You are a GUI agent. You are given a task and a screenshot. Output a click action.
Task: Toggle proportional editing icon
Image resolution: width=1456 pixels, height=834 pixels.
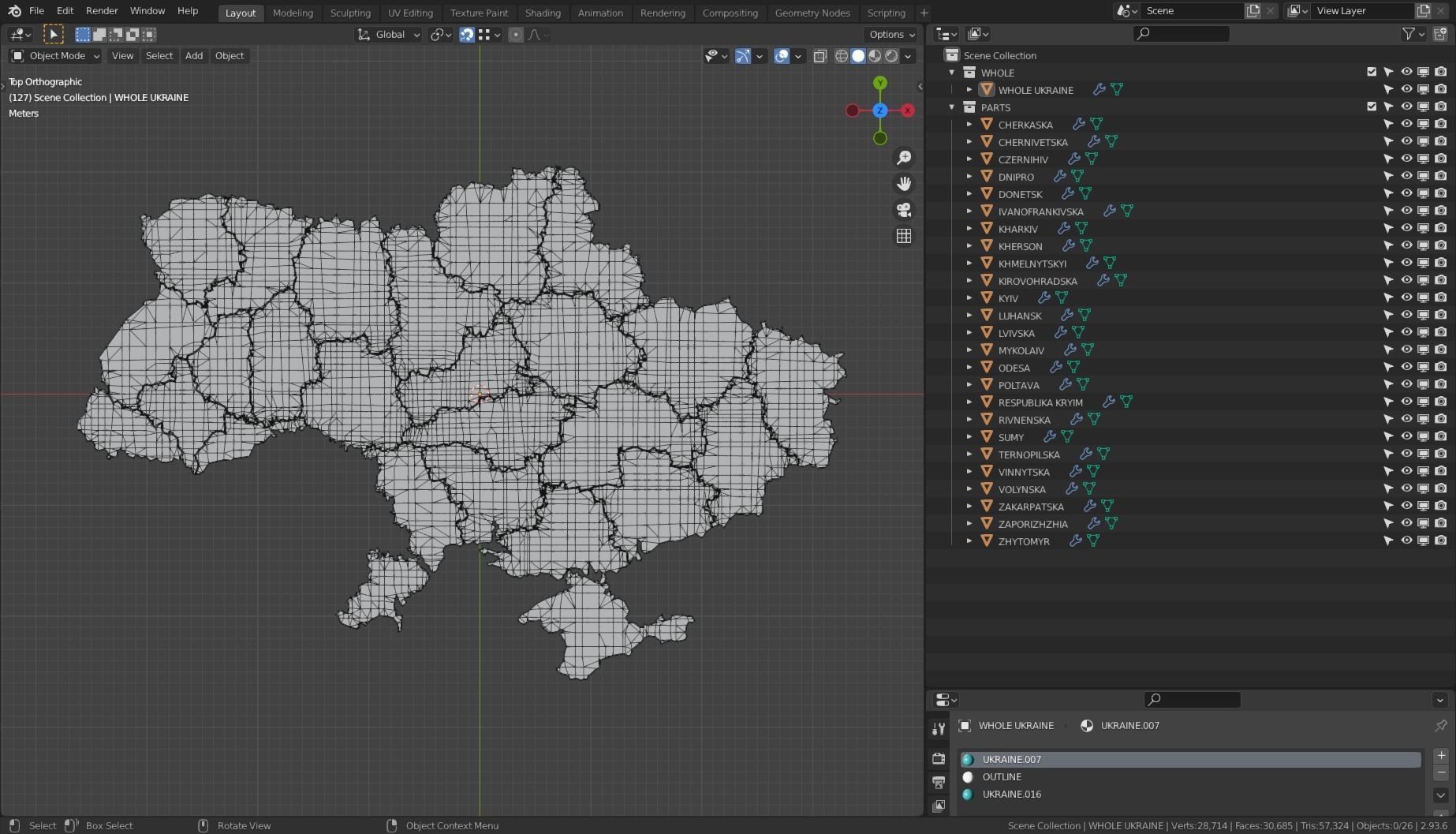pos(516,35)
